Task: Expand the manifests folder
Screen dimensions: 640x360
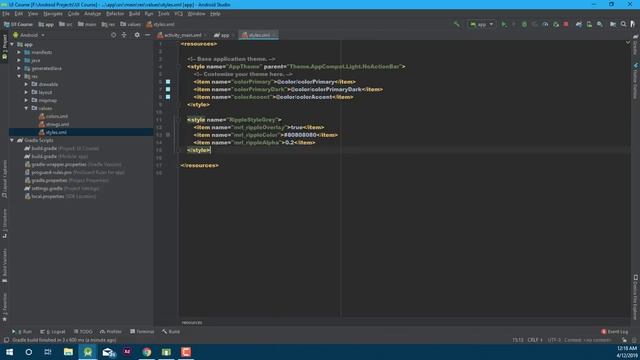Action: coord(19,52)
